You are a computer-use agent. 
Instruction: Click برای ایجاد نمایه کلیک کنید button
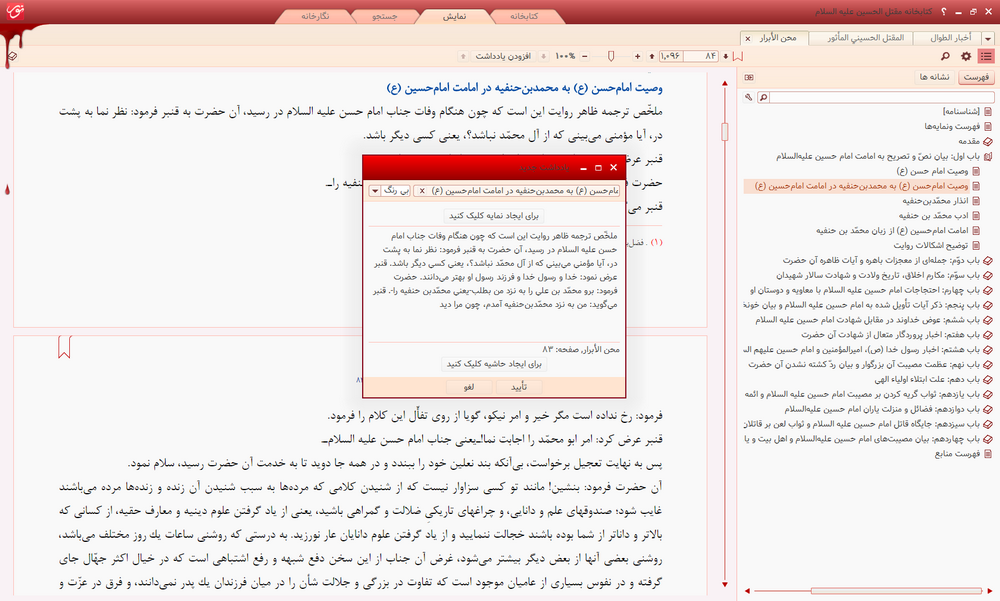pyautogui.click(x=494, y=216)
